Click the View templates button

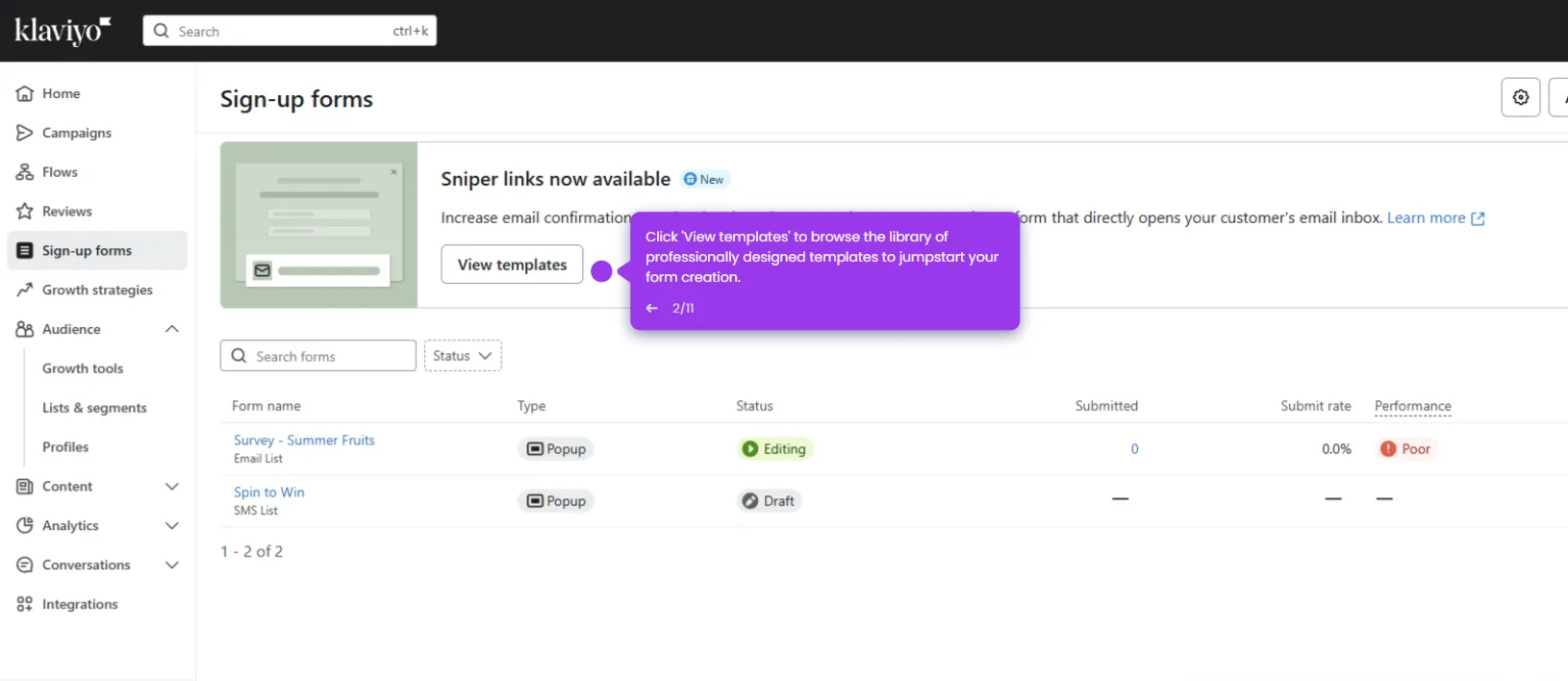512,265
